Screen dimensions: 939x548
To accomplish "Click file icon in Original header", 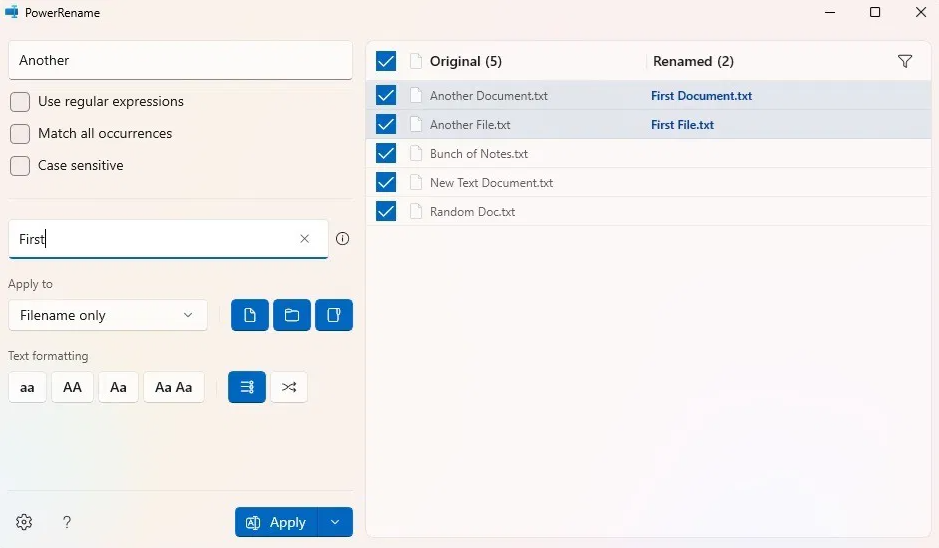I will coord(416,61).
